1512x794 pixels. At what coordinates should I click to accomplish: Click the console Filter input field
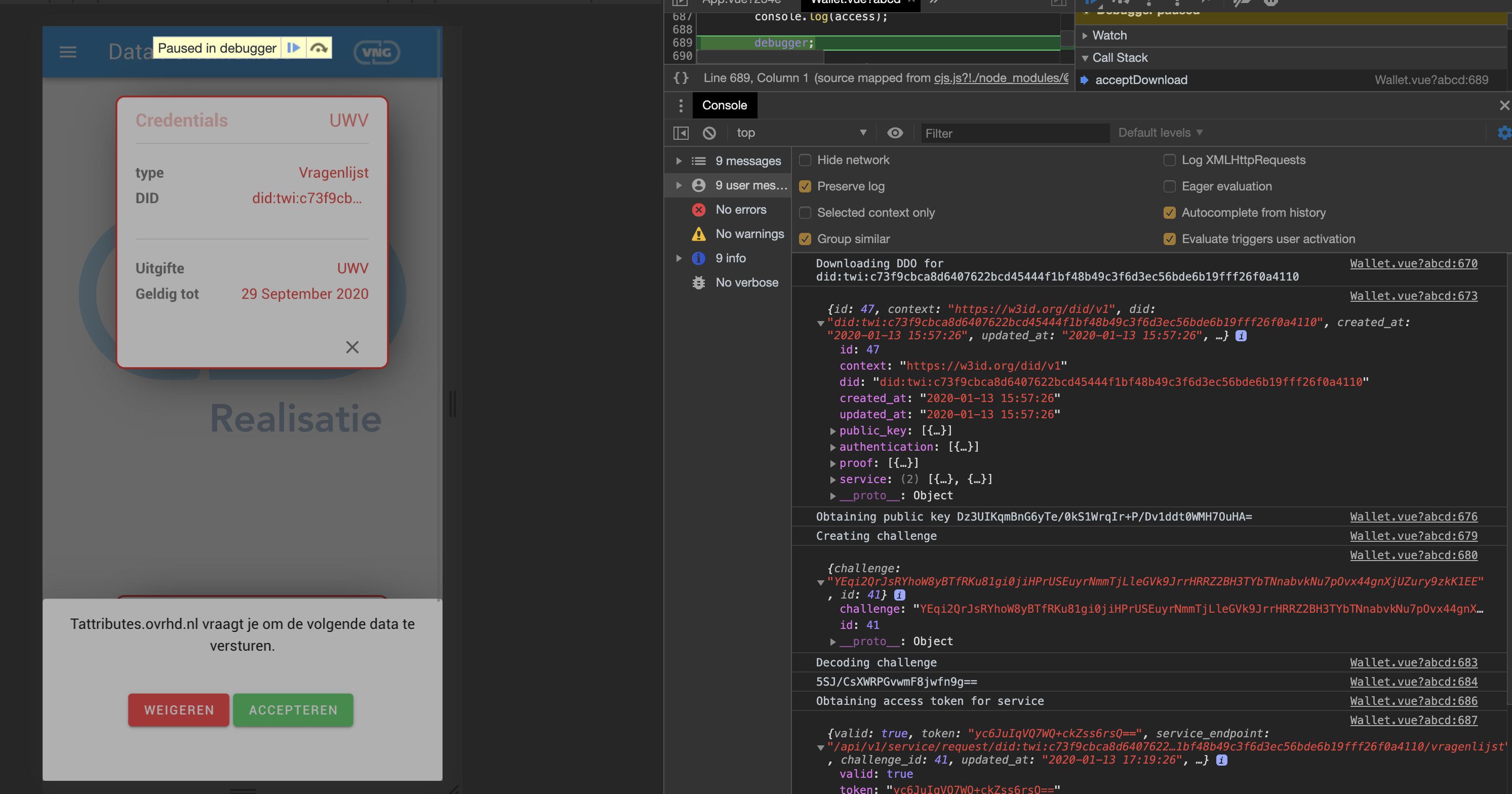(1014, 133)
